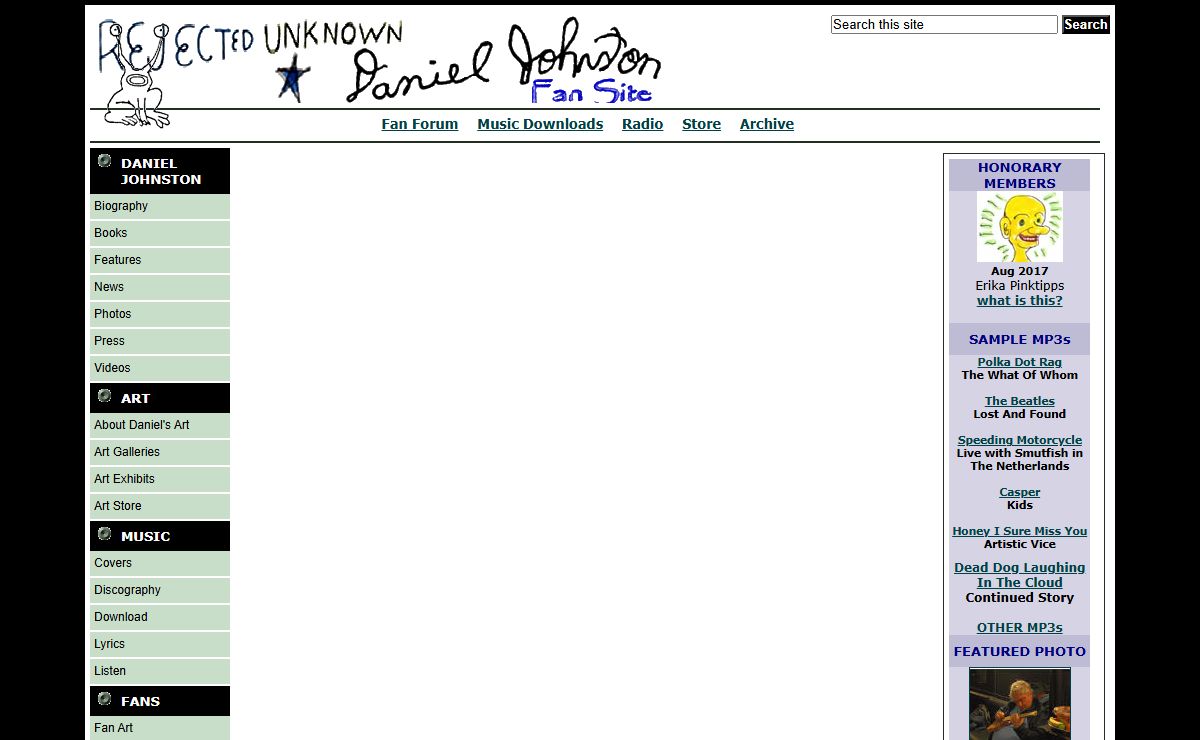Click the featured photo thumbnail
This screenshot has width=1200, height=740.
pos(1020,704)
